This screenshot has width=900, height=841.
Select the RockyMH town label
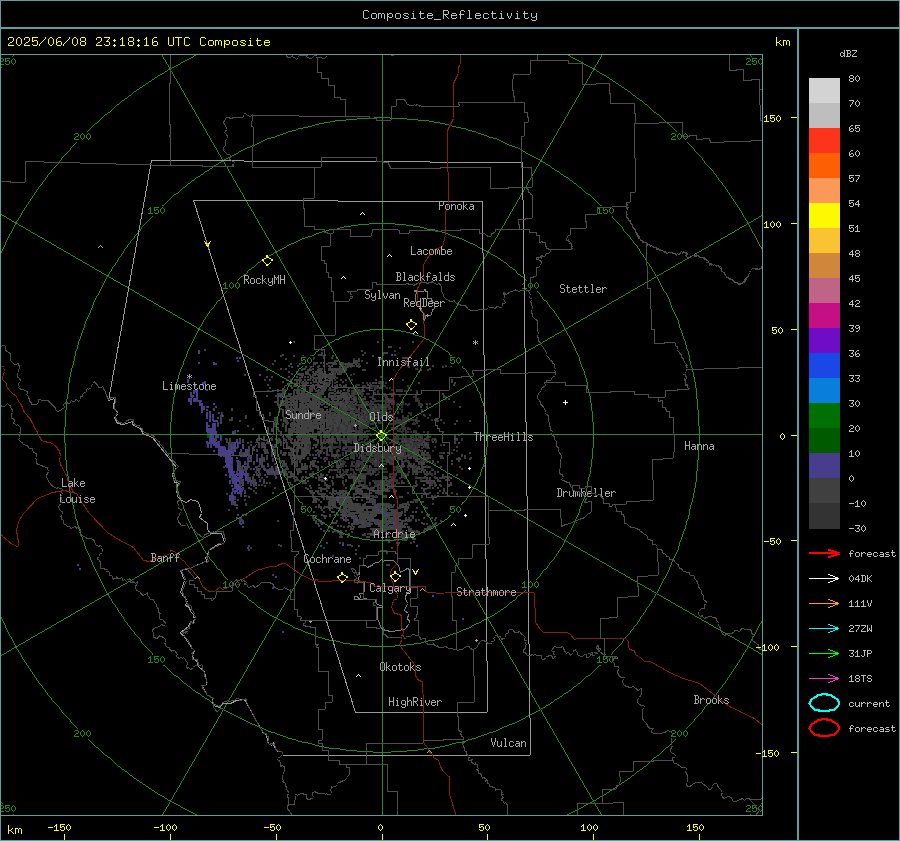(264, 280)
